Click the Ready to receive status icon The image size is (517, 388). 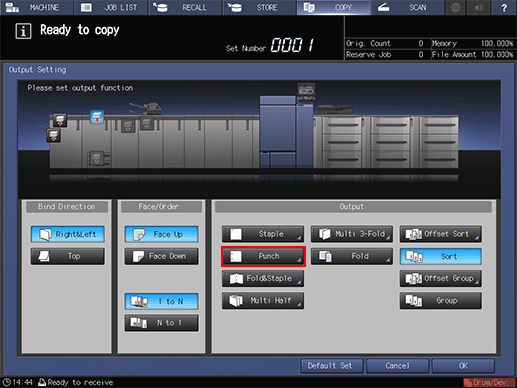point(42,382)
